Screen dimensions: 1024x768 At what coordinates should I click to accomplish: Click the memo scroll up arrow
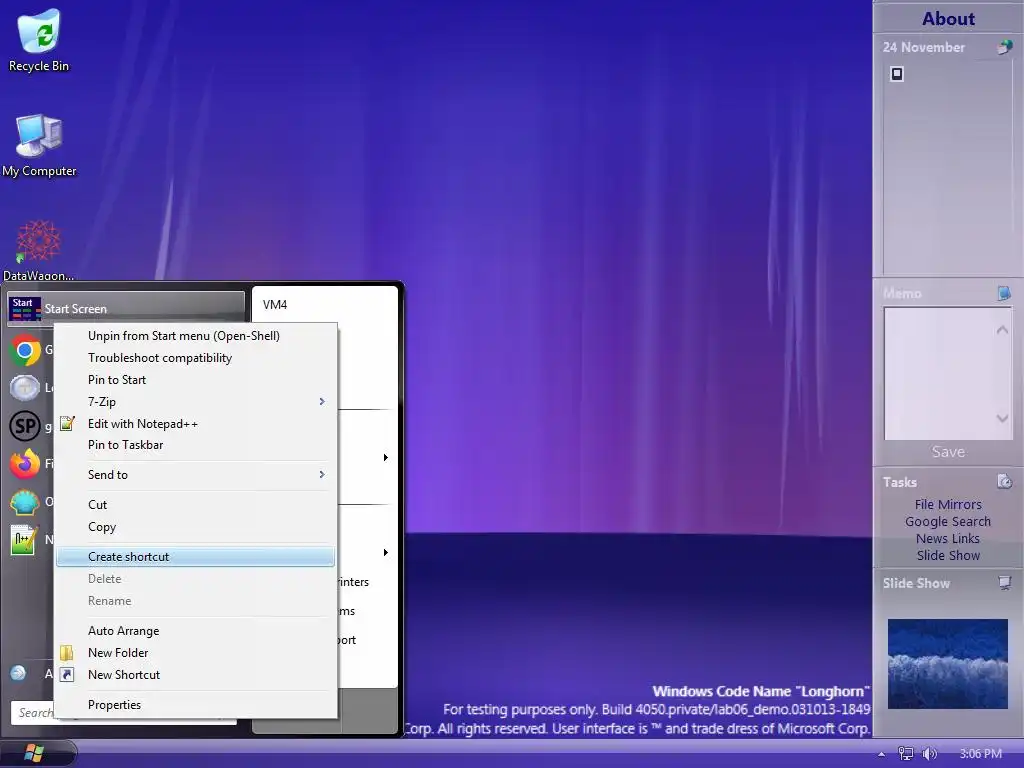pos(1002,330)
